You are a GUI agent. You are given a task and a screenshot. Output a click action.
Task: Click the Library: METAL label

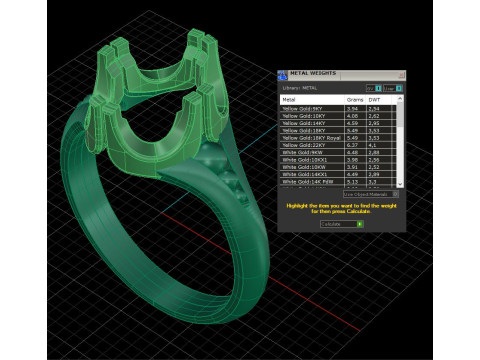coord(300,88)
